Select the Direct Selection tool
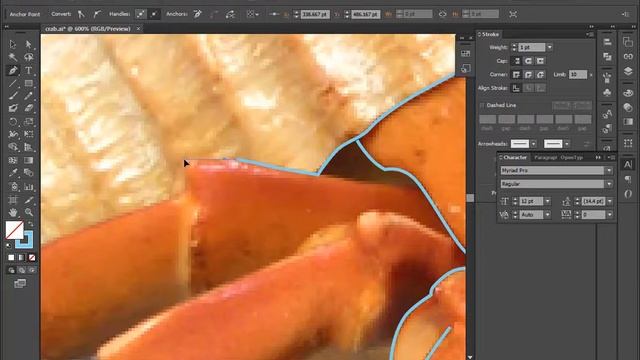The image size is (640, 360). (29, 44)
